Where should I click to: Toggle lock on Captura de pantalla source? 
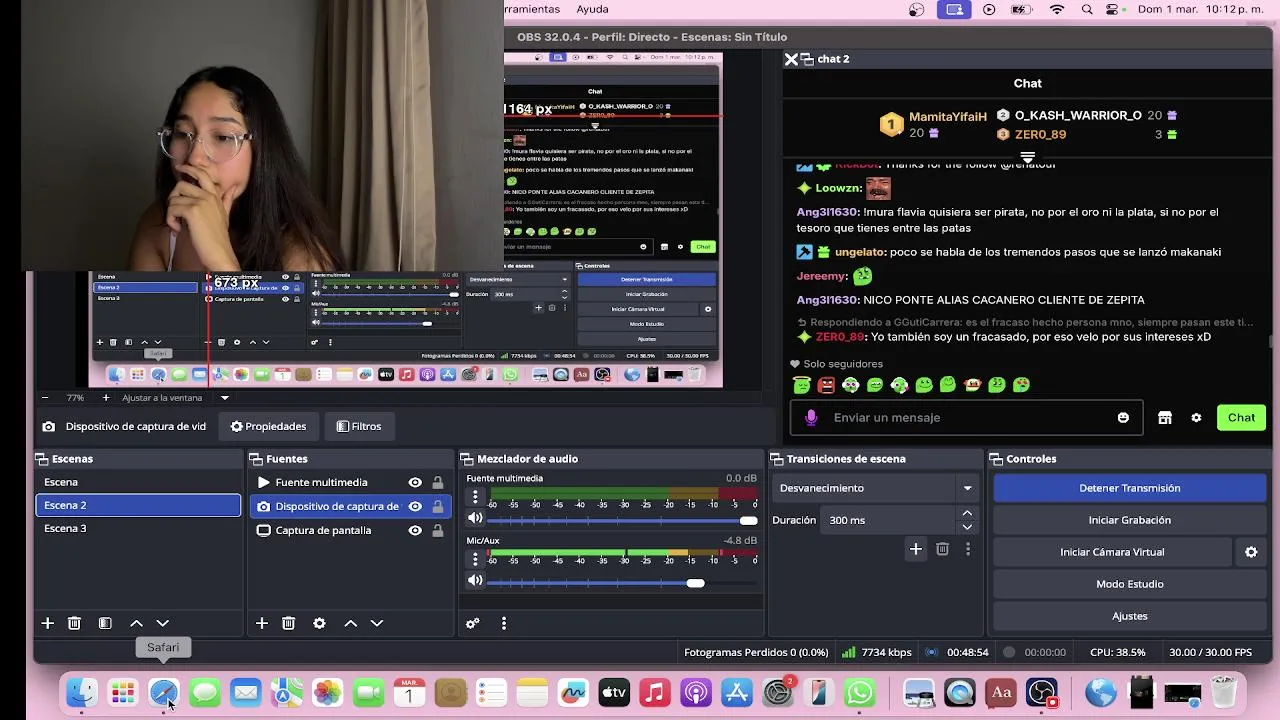[x=438, y=530]
